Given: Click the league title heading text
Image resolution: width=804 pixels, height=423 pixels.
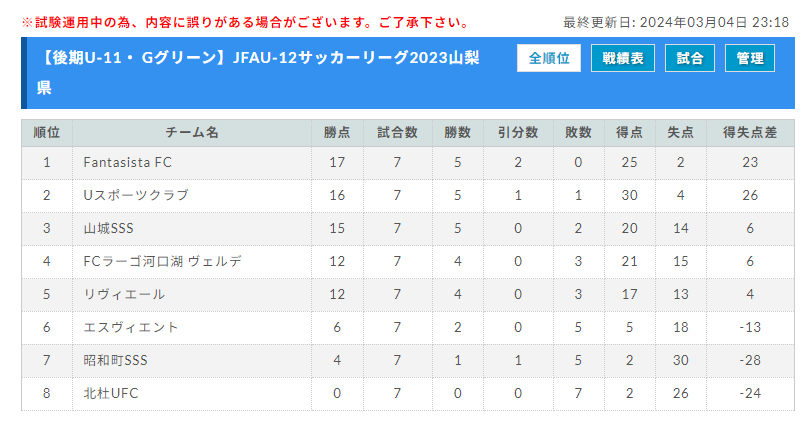Looking at the screenshot, I should tap(258, 72).
